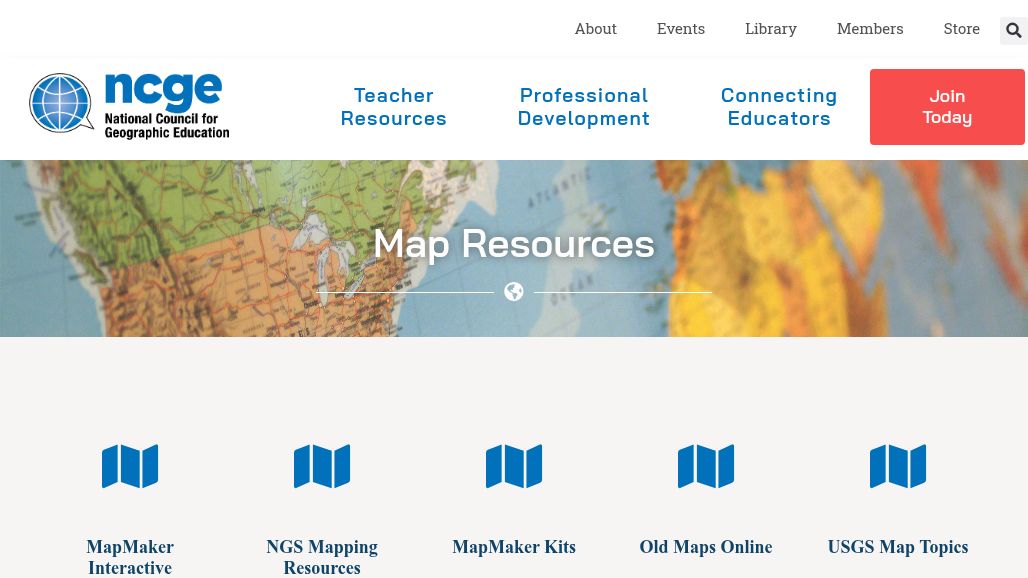Visit the Members section

870,29
